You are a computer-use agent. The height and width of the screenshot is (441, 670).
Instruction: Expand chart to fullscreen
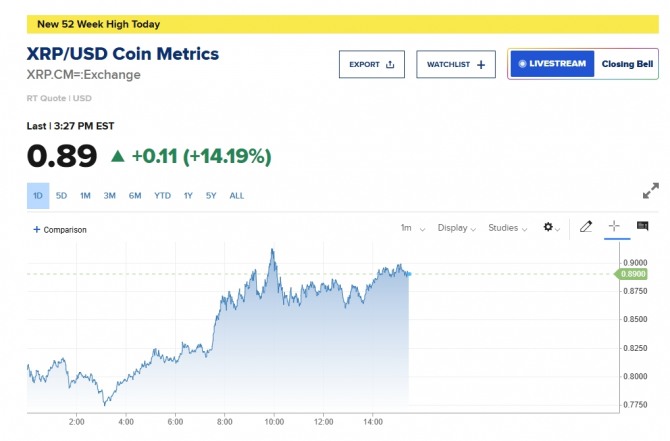[x=650, y=189]
